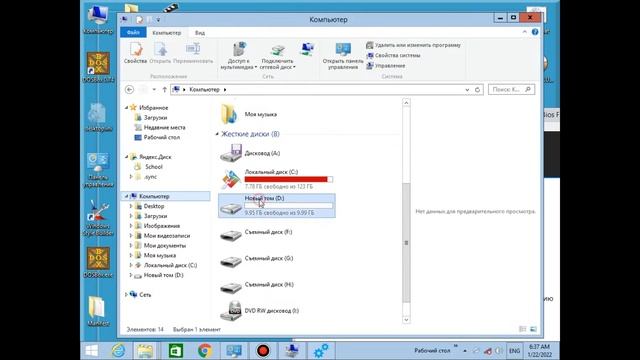Click the Up one level arrow
Image resolution: width=640 pixels, height=360 pixels.
(164, 89)
